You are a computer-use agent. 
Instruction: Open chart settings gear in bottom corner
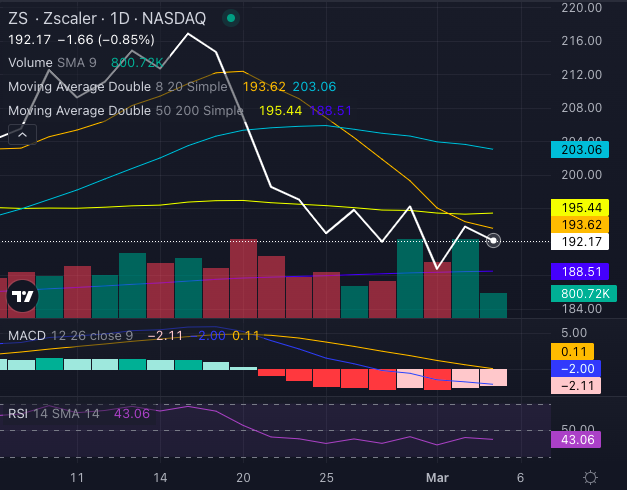point(591,477)
